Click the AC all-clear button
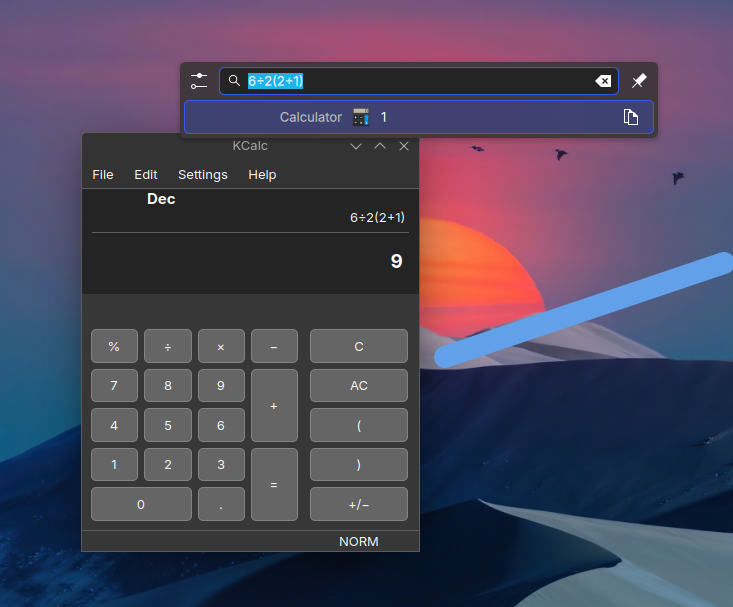733x607 pixels. 359,385
